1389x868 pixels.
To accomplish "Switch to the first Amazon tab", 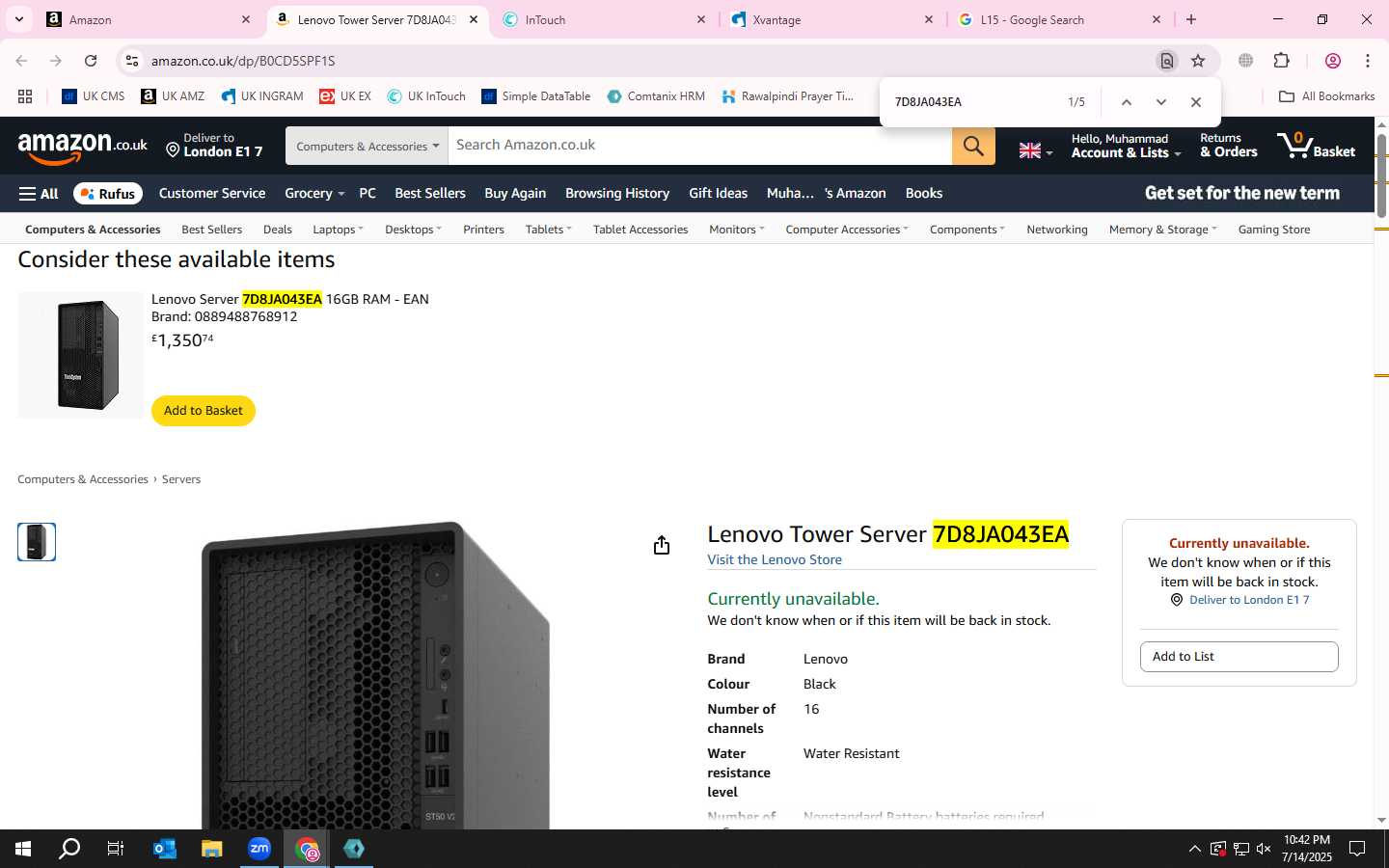I will (150, 19).
